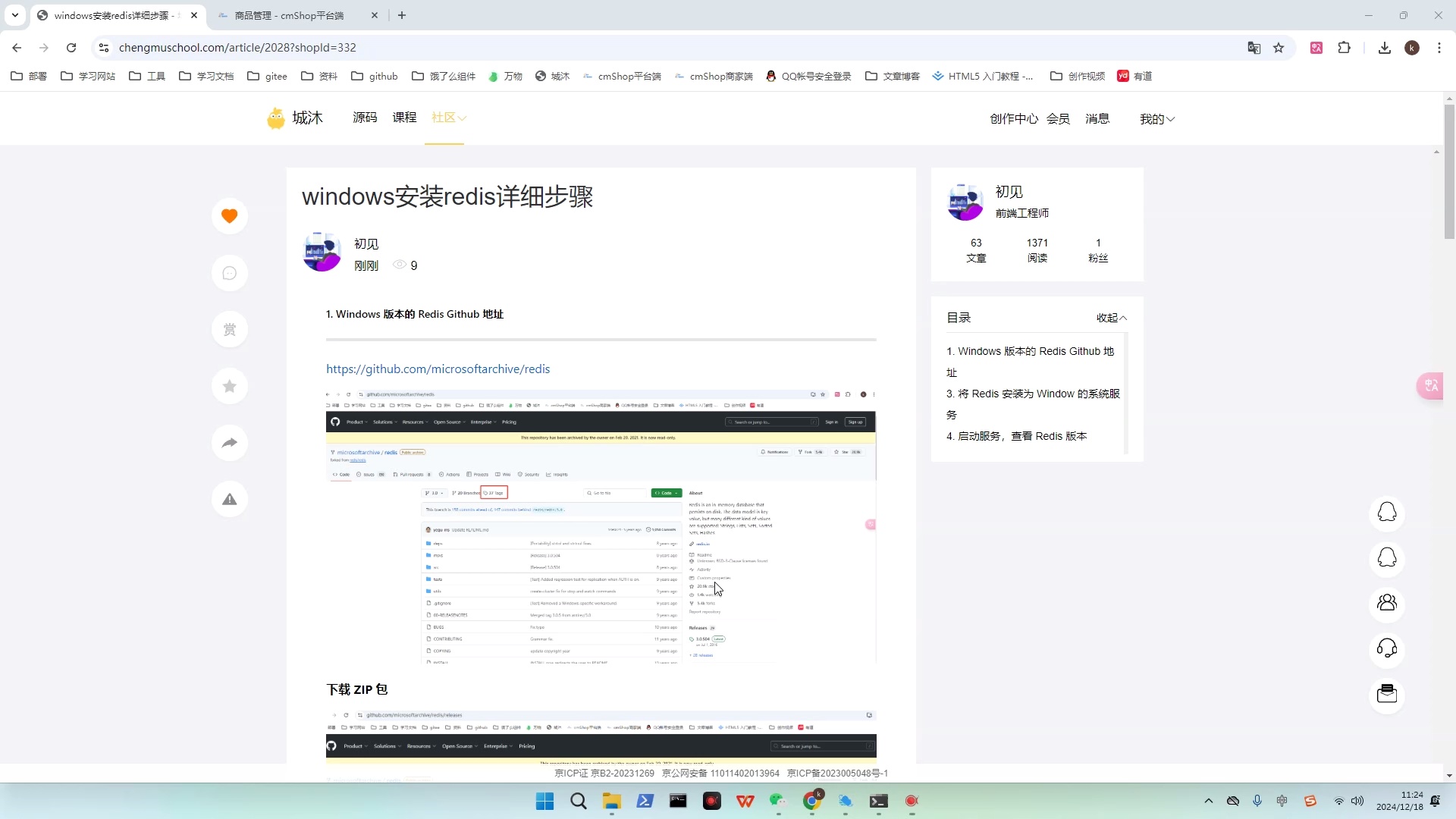Bookmark the page with the star icon
This screenshot has width=1456, height=819.
[1279, 47]
